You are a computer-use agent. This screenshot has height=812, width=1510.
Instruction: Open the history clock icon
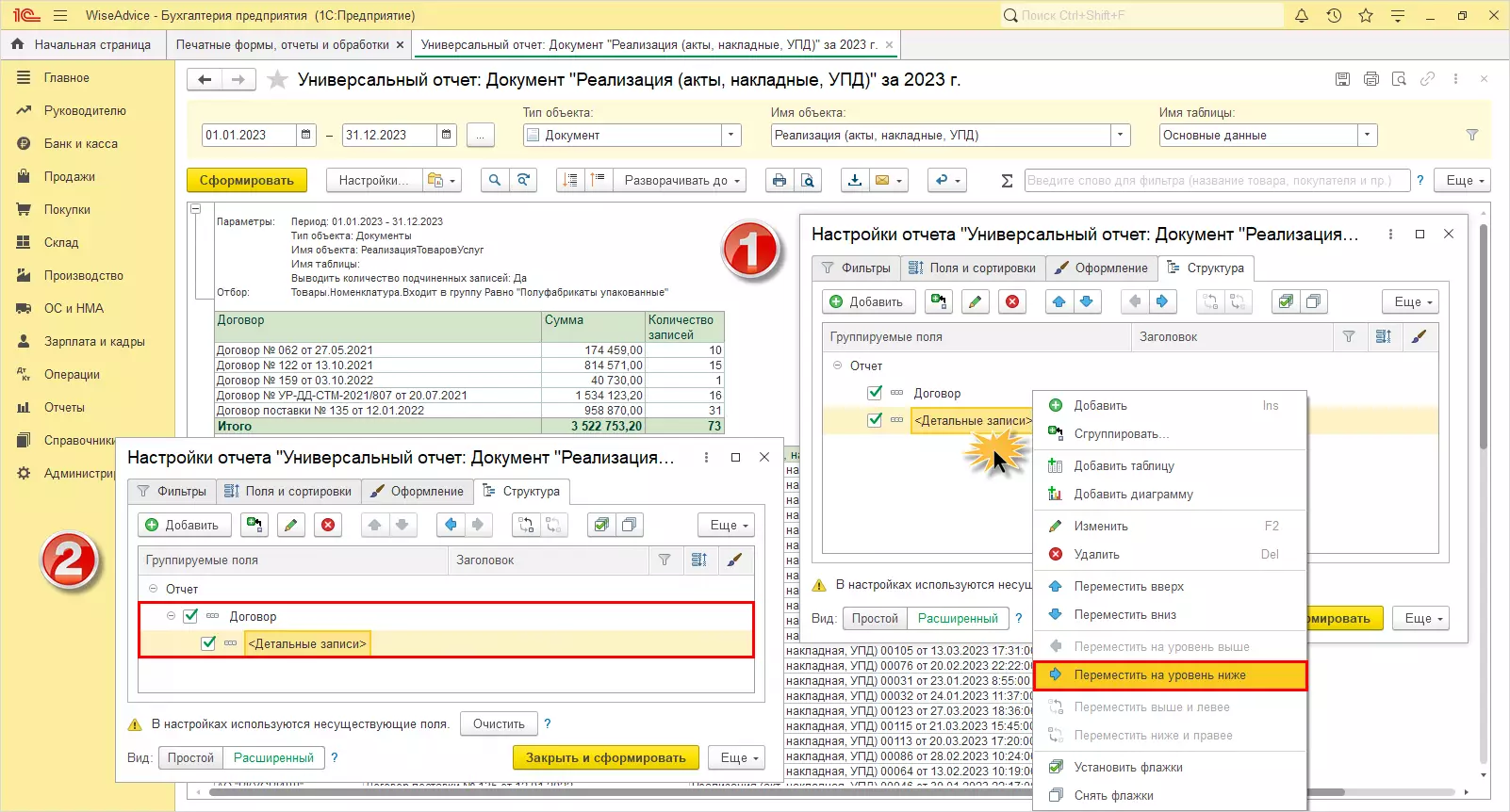click(x=1334, y=15)
